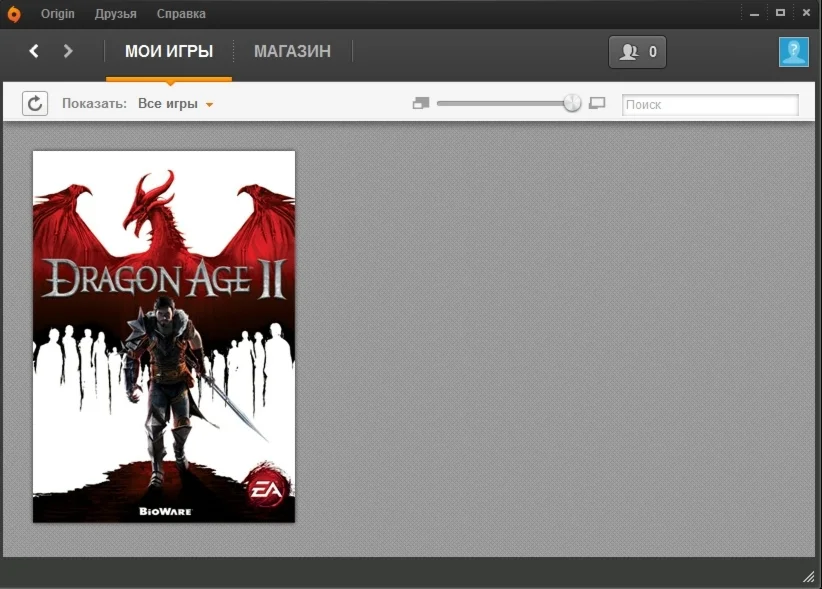Screen dimensions: 822x589
Task: Open the Друзья menu
Action: click(116, 13)
